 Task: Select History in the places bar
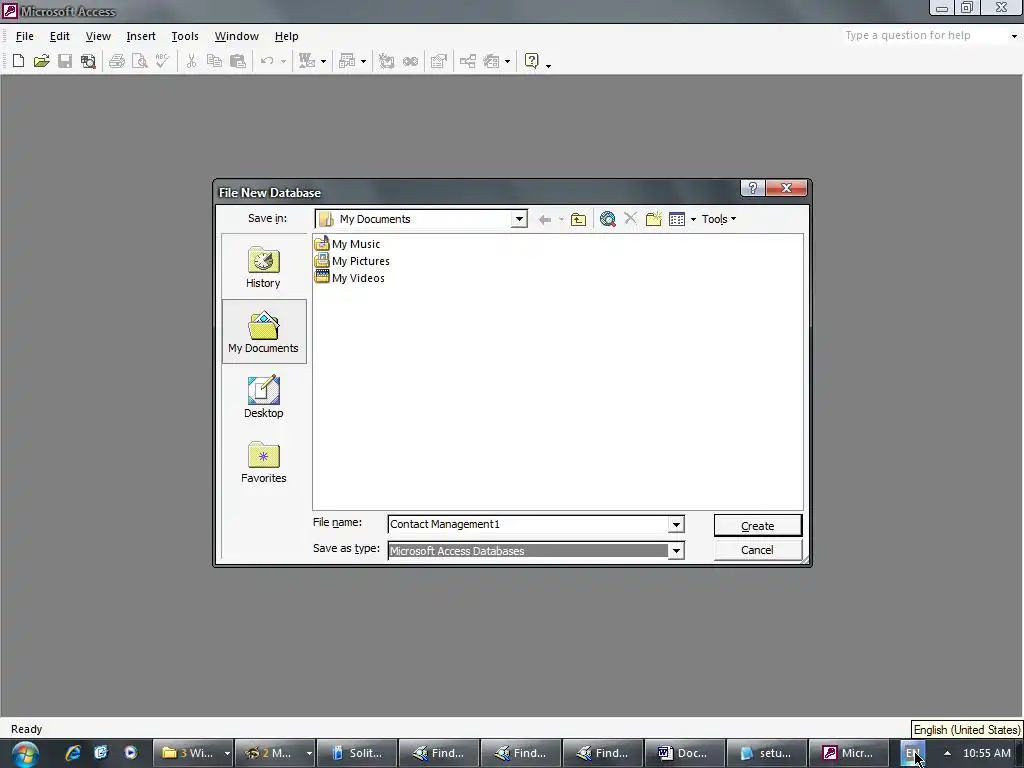[263, 267]
